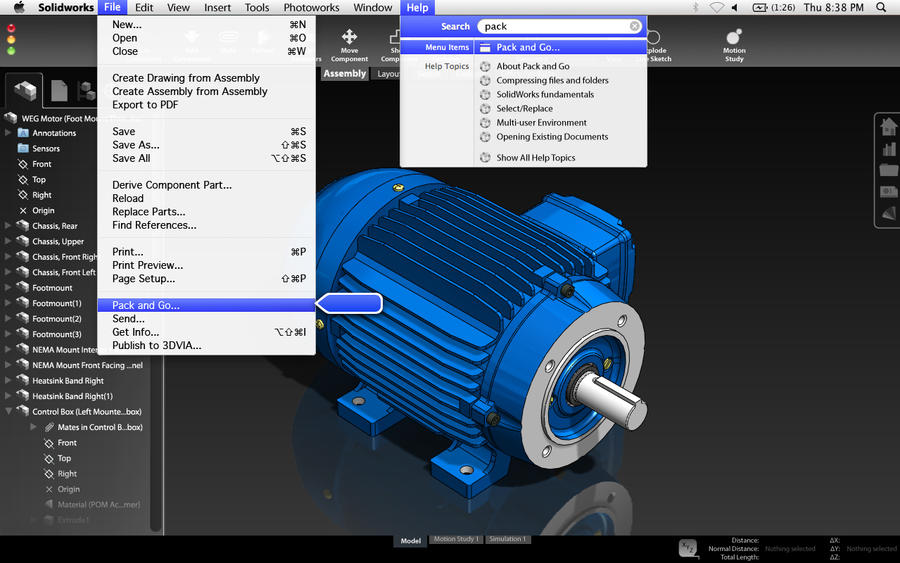Open the folder icon in the right task pane

coord(888,170)
